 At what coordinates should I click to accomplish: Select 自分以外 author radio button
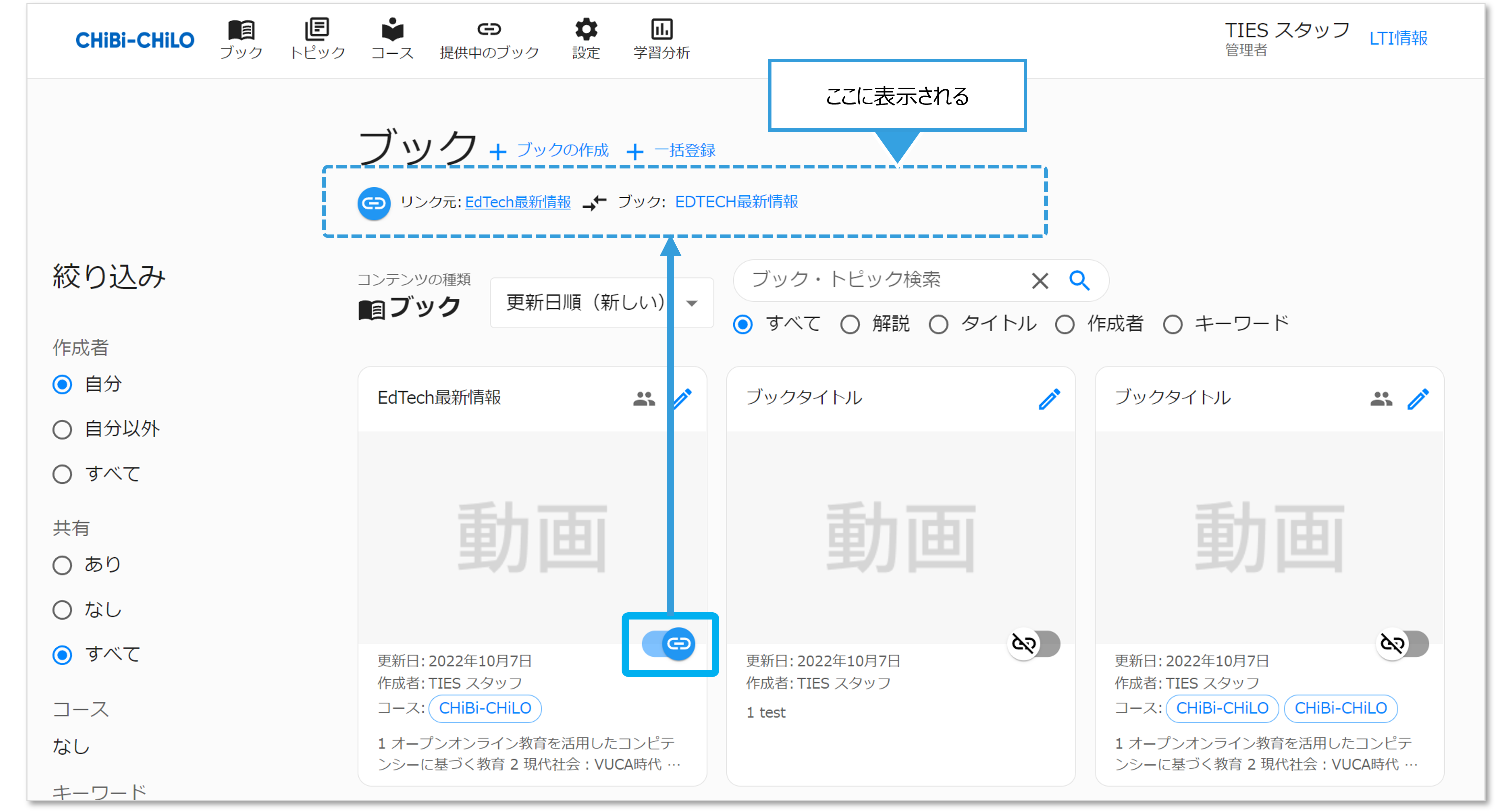tap(62, 429)
